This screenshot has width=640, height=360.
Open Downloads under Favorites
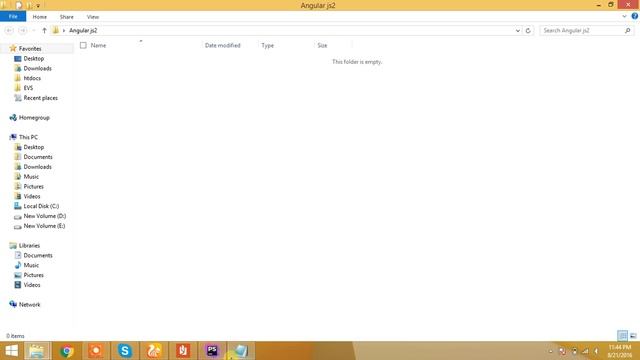(x=37, y=69)
